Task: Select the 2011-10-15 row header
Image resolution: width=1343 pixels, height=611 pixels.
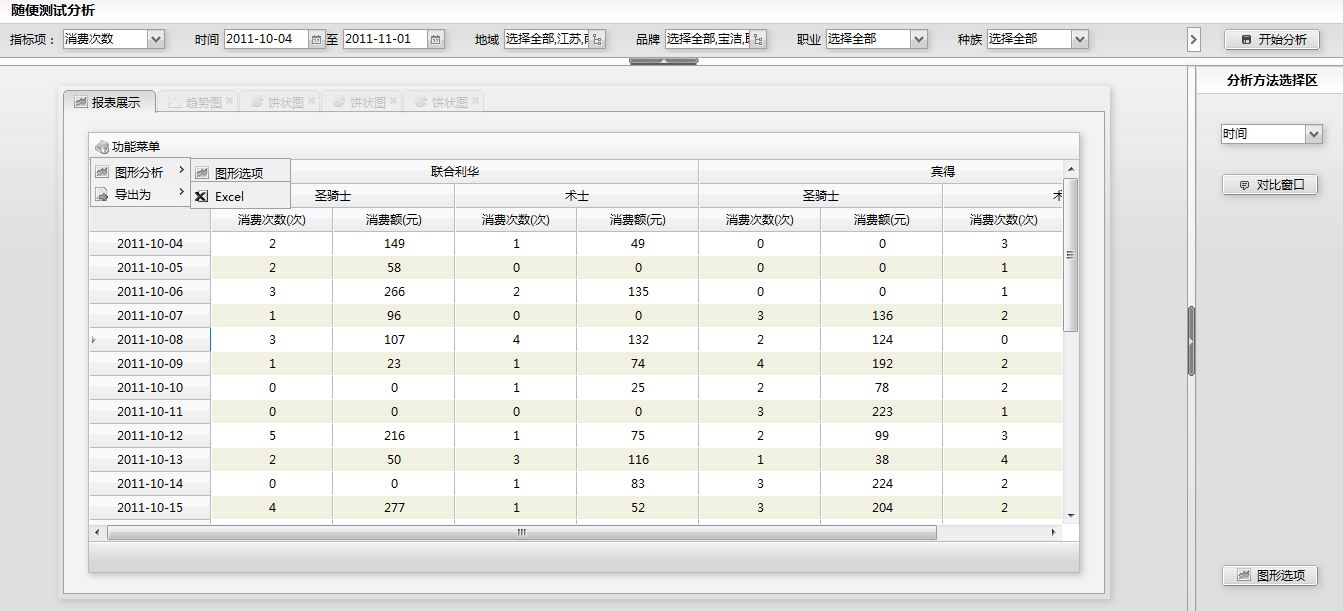Action: [150, 507]
